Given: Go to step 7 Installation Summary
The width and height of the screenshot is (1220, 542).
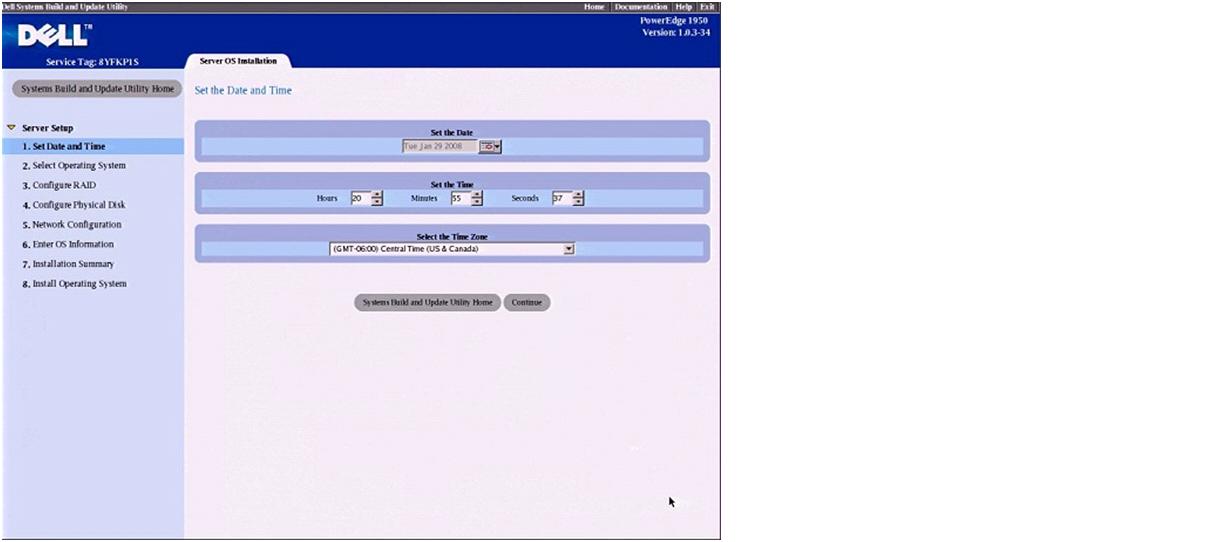Looking at the screenshot, I should coord(67,264).
